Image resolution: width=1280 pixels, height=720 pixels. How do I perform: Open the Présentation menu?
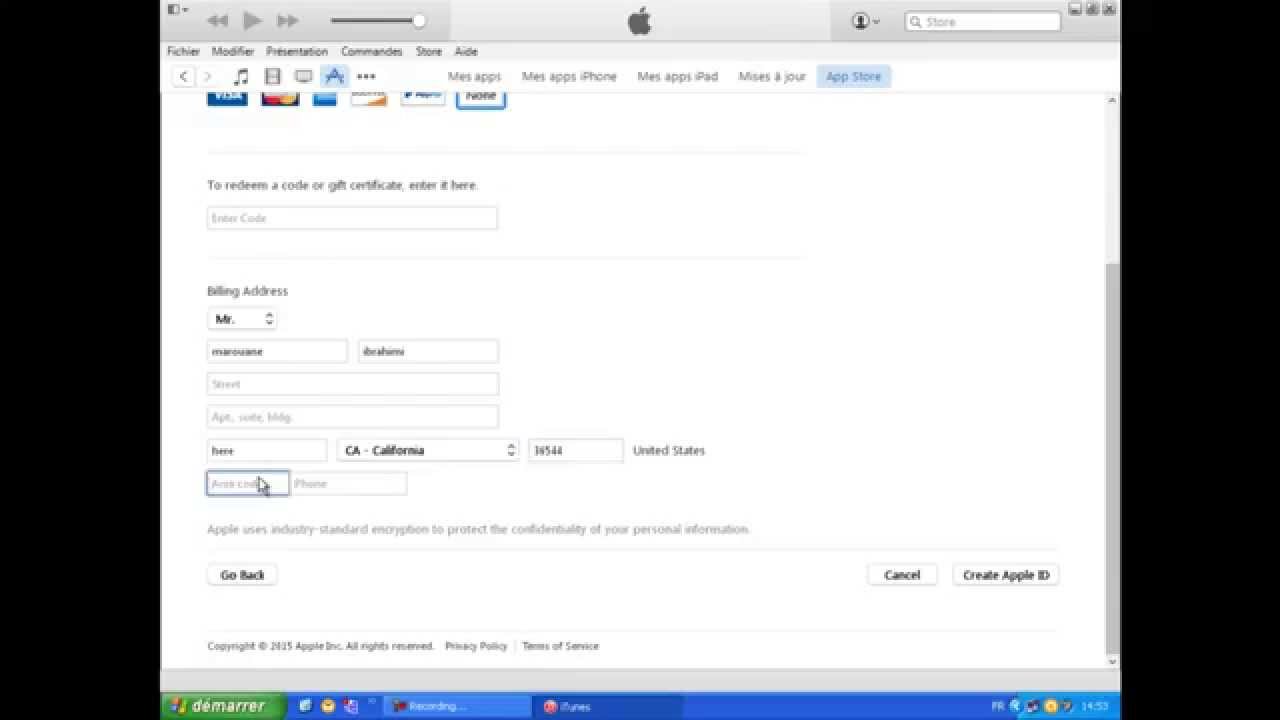[x=297, y=51]
